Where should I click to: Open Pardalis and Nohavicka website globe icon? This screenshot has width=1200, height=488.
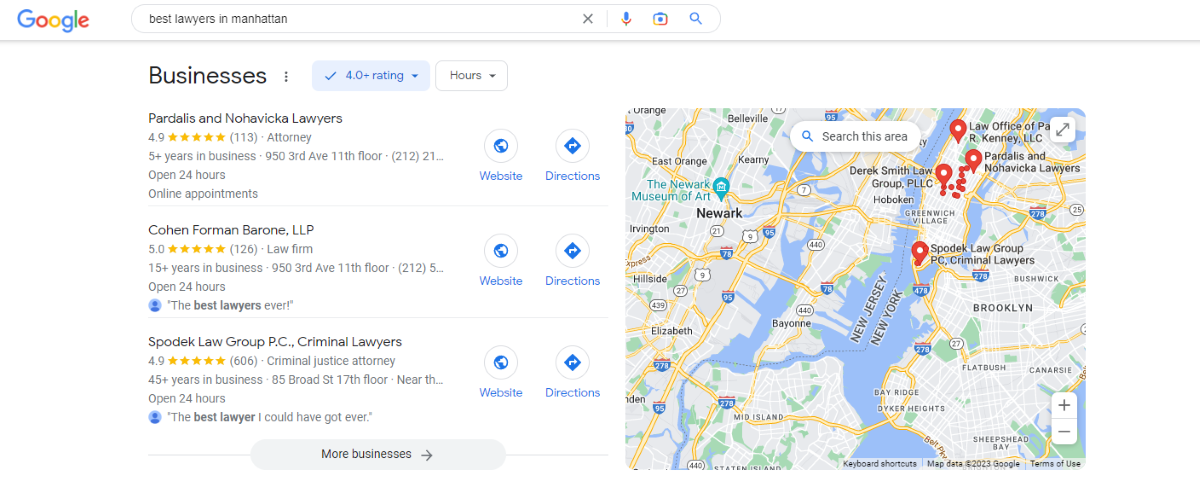click(x=500, y=146)
